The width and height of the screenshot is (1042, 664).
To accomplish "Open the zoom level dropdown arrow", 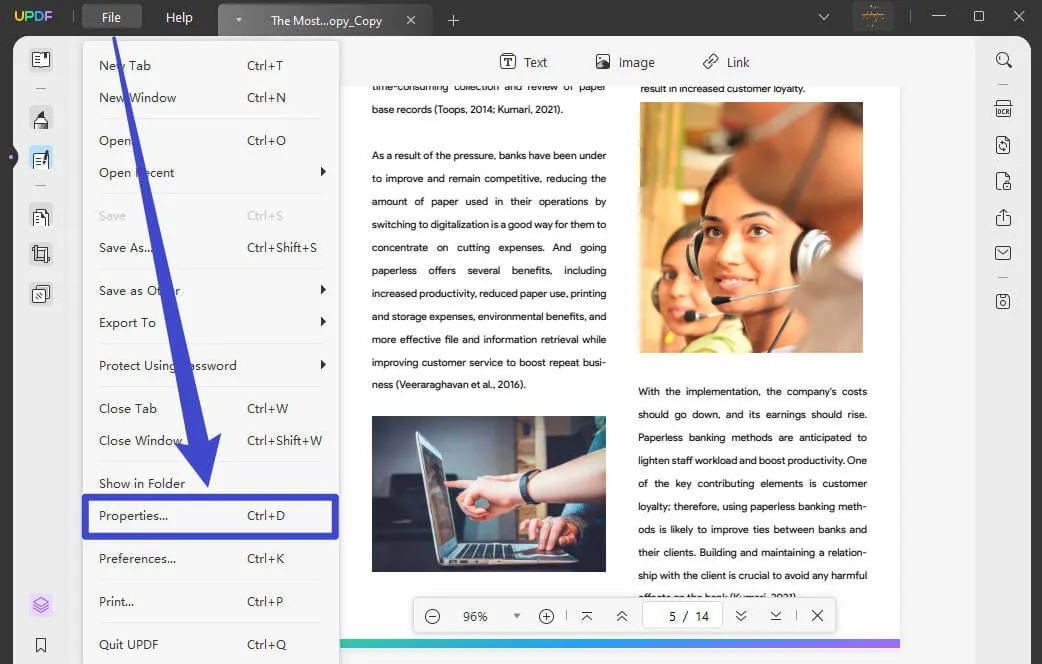I will tap(516, 616).
